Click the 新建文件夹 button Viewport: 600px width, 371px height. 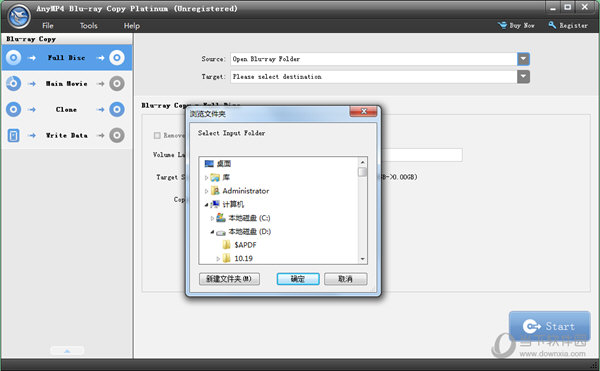tap(229, 279)
